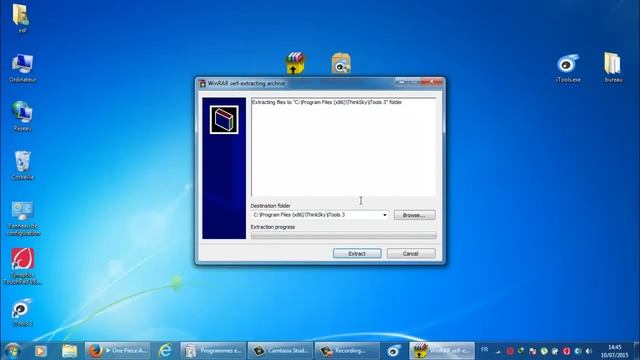Open the taskbar clock and date
Screen dimensions: 640x360
pyautogui.click(x=614, y=351)
